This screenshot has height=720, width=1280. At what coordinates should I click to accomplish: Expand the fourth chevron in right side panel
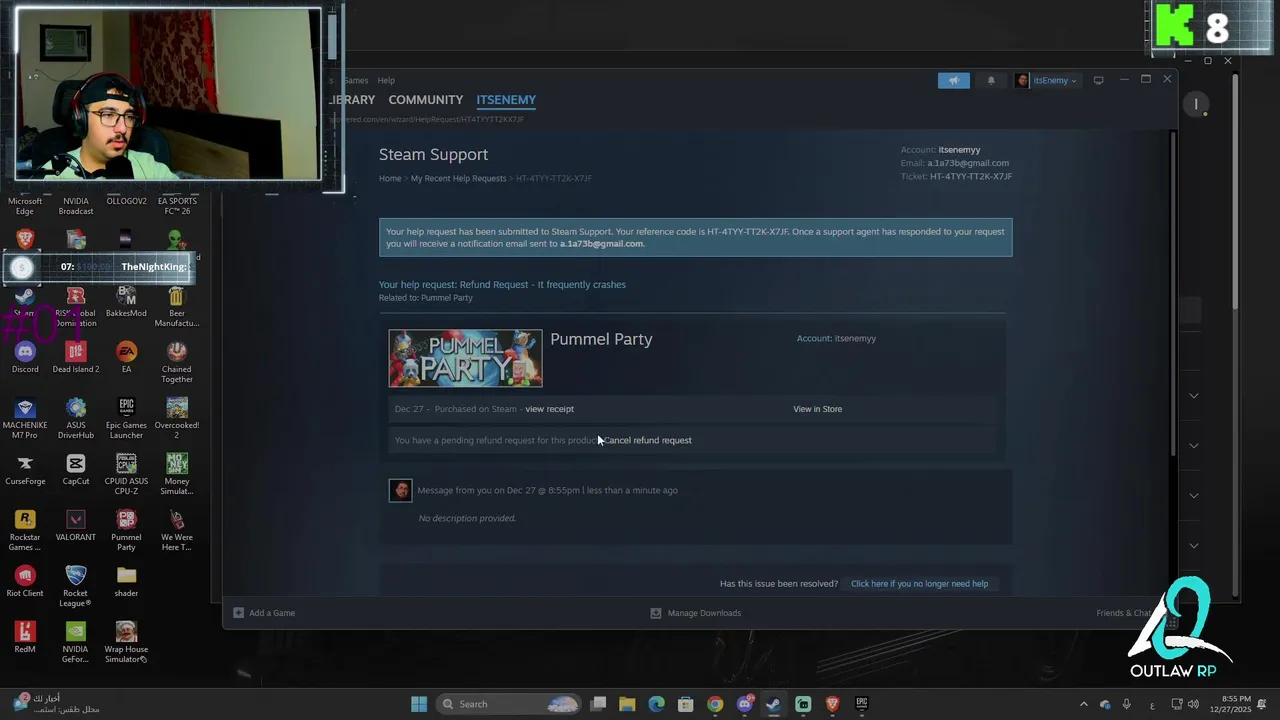[x=1193, y=546]
